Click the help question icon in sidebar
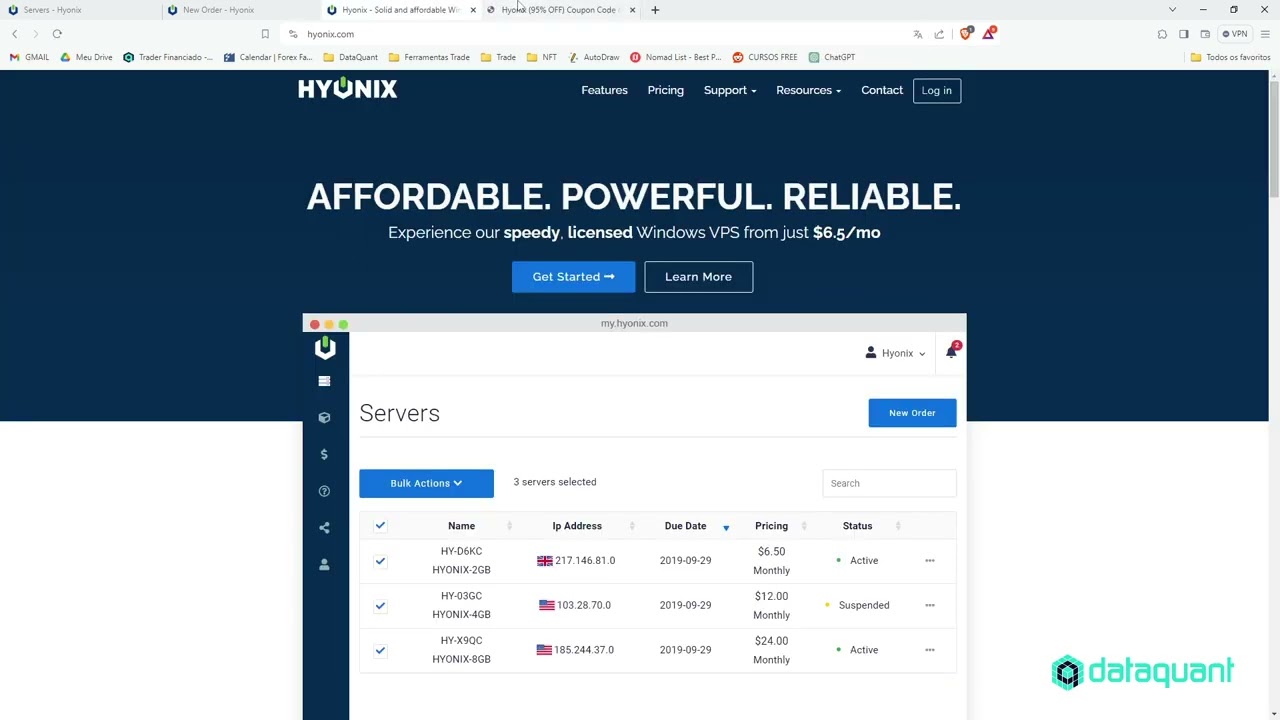The width and height of the screenshot is (1280, 720). (324, 491)
